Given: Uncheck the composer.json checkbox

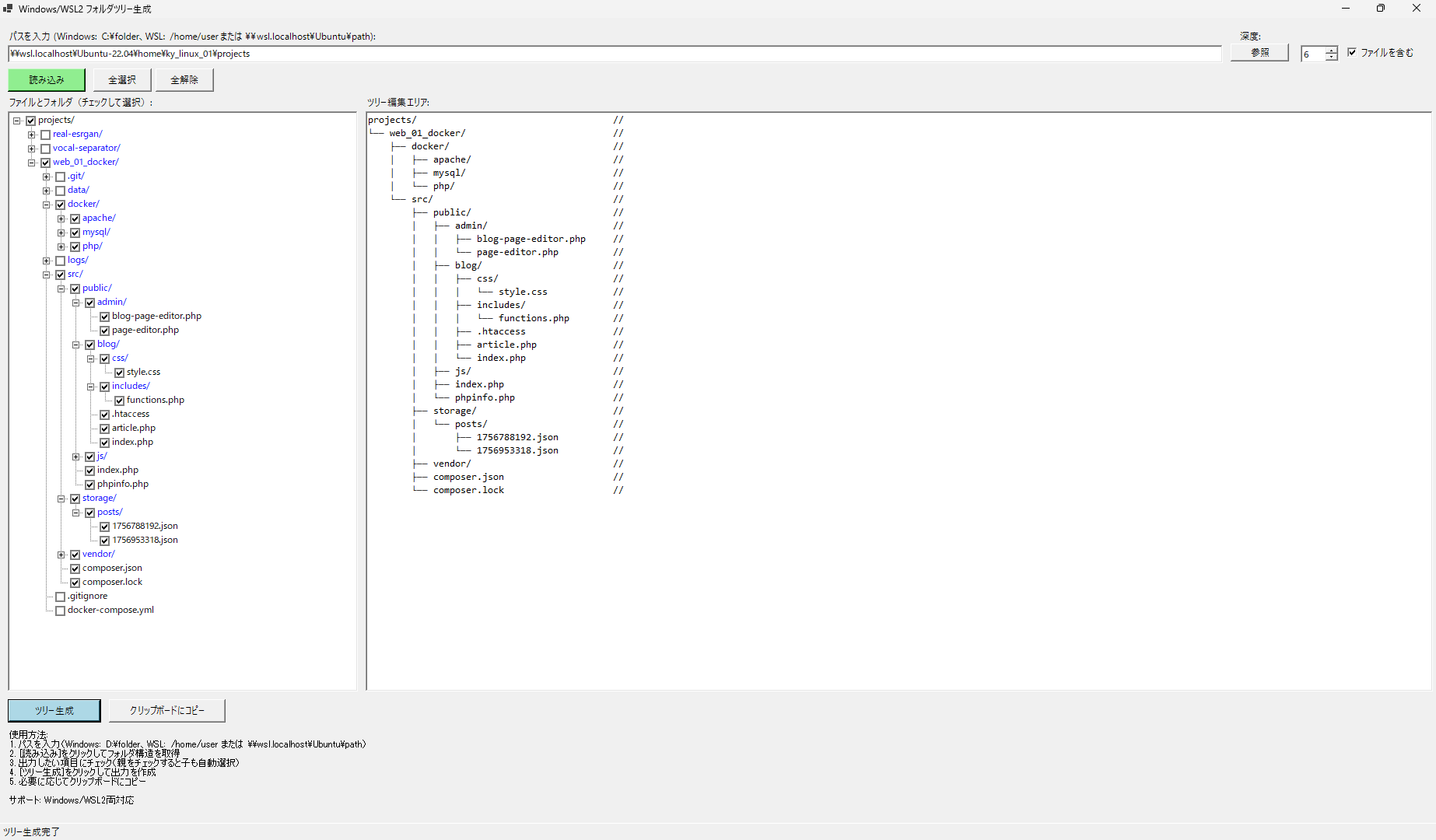Looking at the screenshot, I should [x=75, y=568].
